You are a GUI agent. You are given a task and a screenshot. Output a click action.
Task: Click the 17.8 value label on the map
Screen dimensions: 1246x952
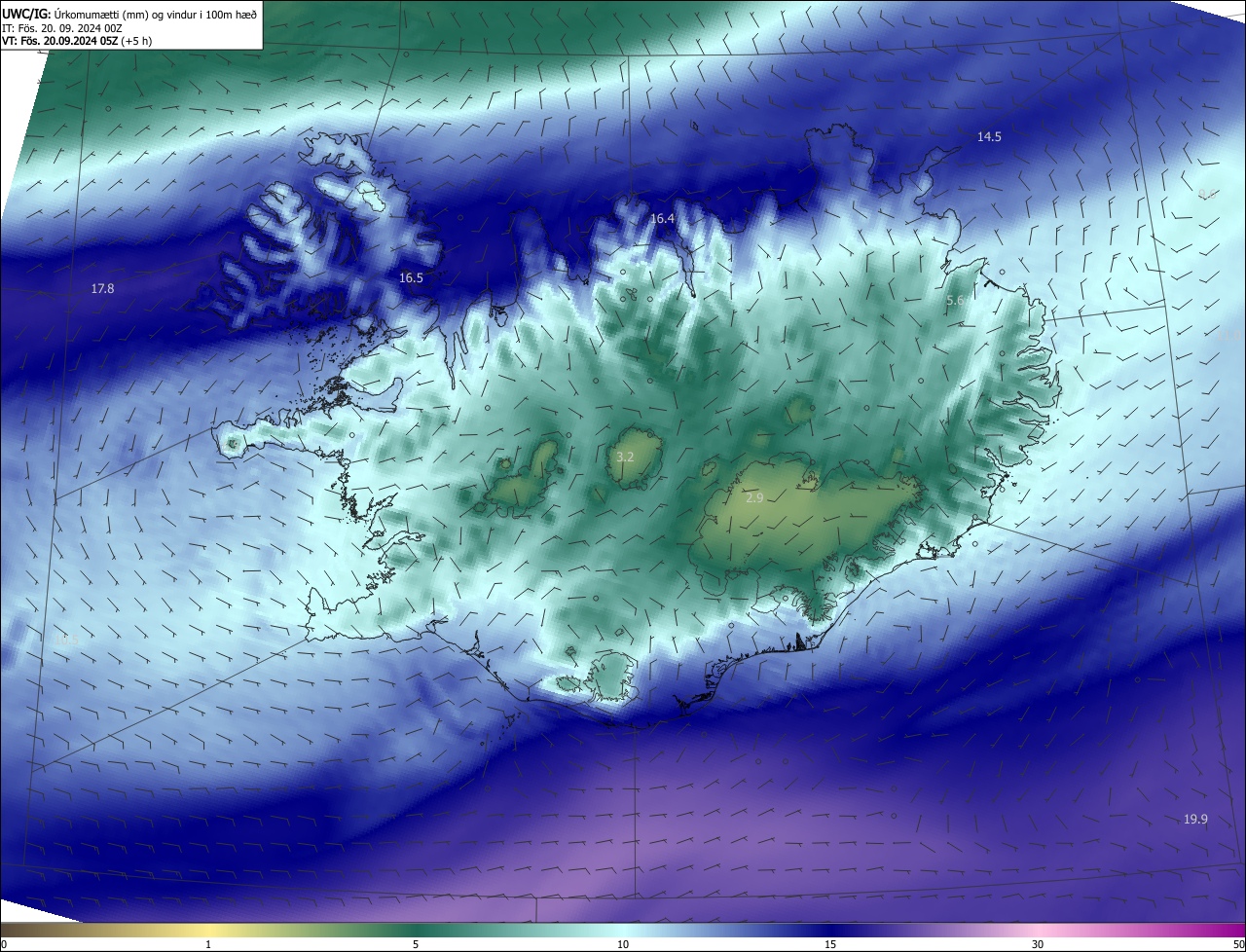[x=102, y=289]
